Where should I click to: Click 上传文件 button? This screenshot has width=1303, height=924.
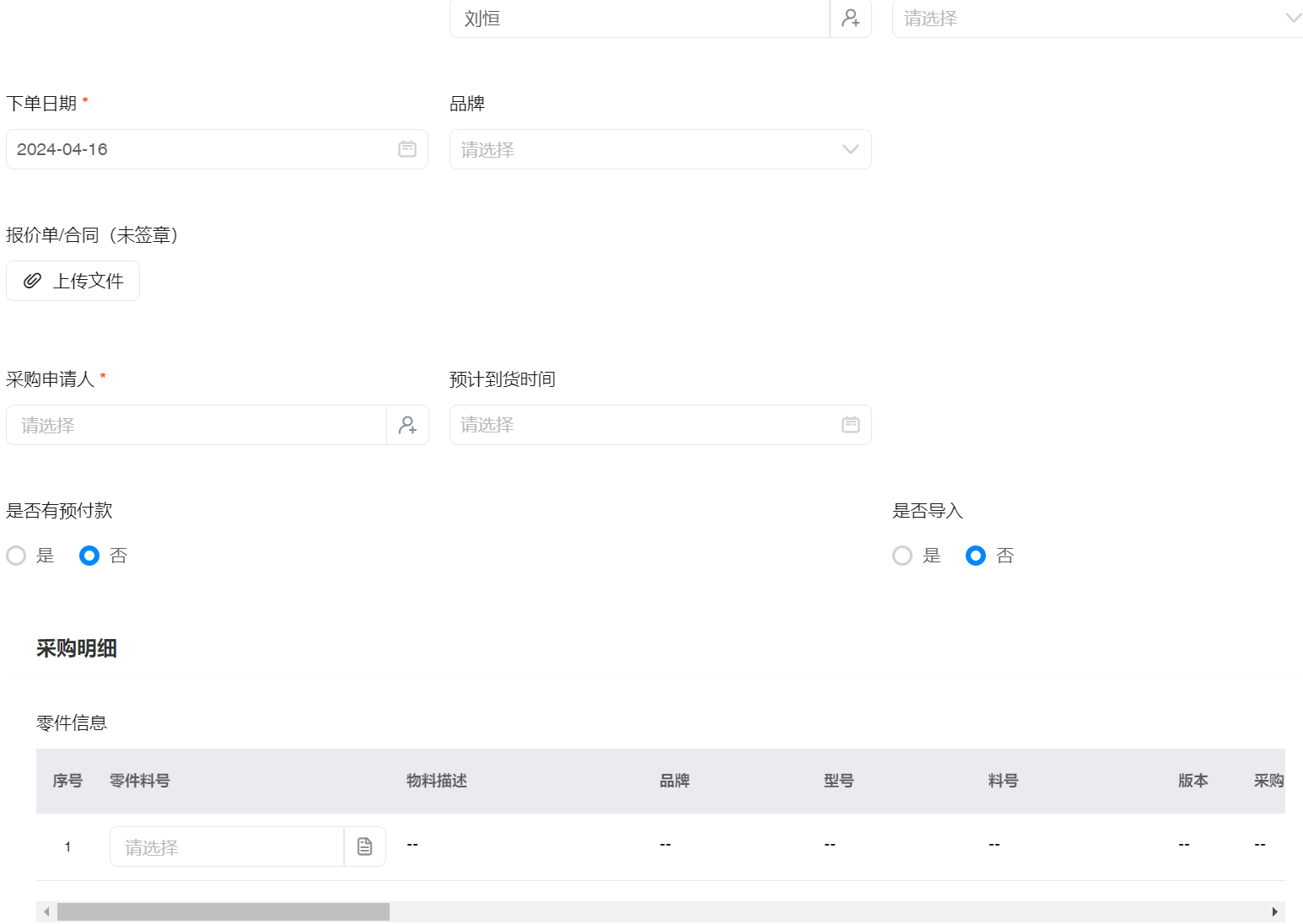click(x=73, y=281)
